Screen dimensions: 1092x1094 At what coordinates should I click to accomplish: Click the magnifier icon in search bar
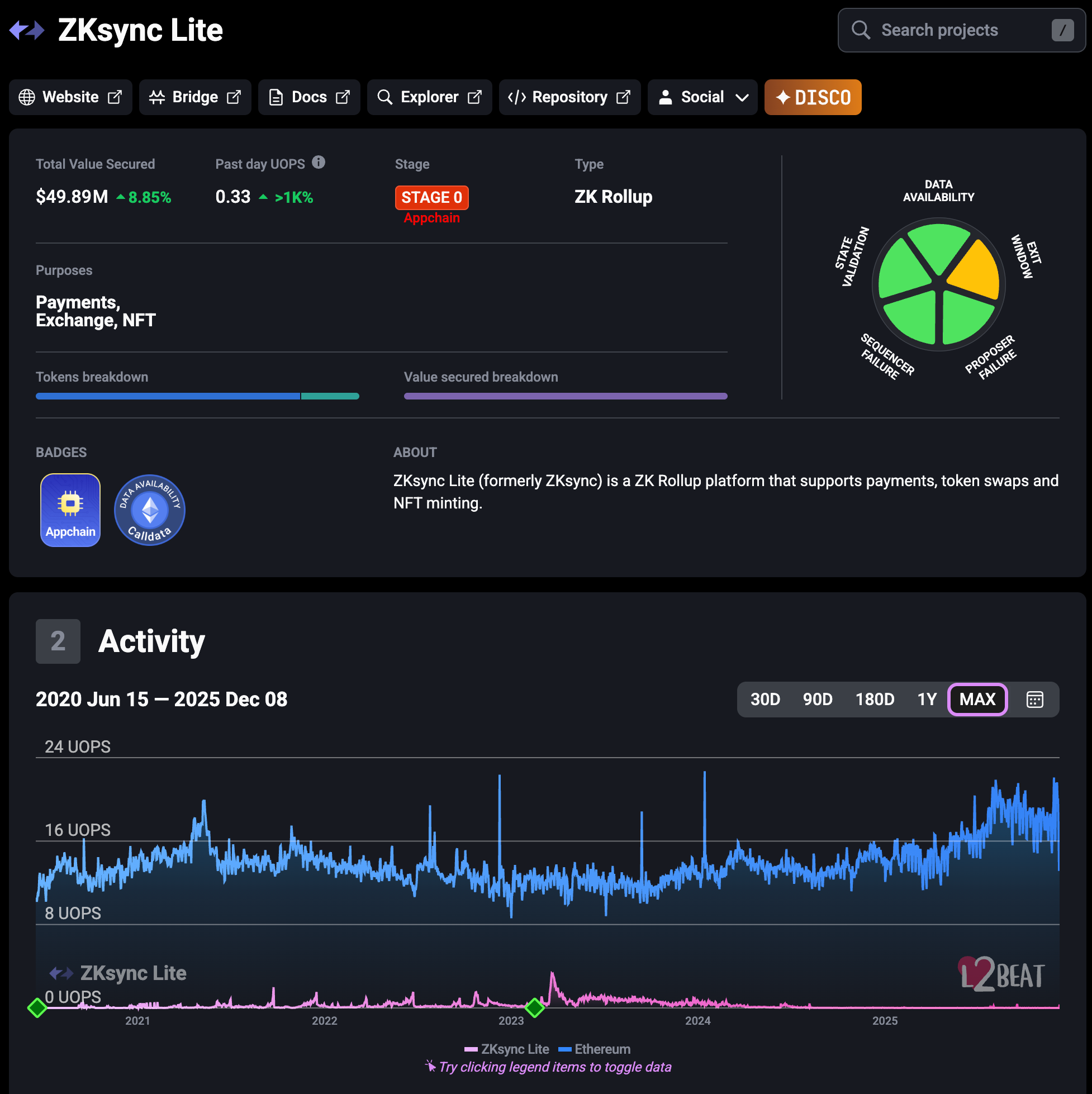tap(860, 30)
